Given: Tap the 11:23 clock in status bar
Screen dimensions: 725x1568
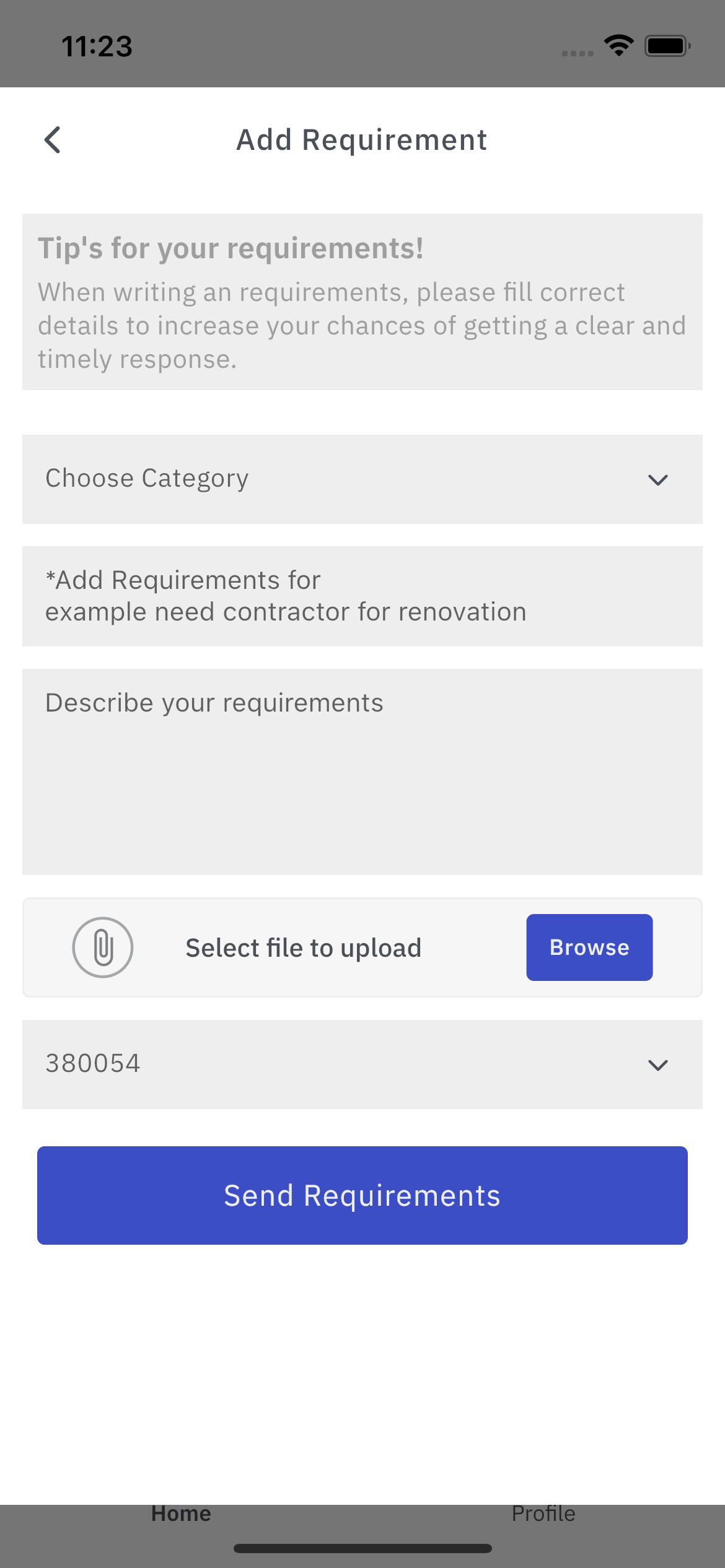Looking at the screenshot, I should pyautogui.click(x=97, y=46).
